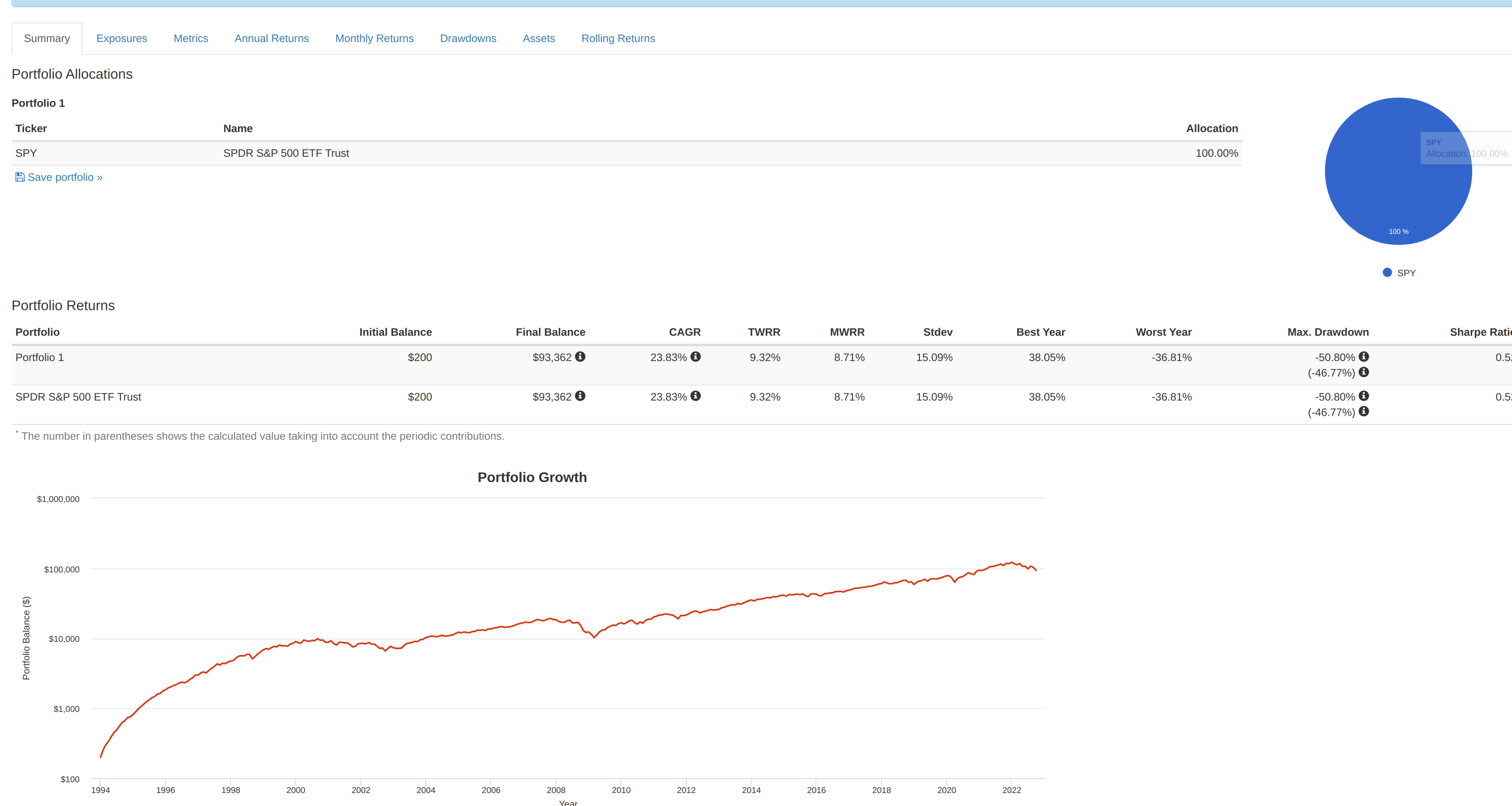Click info icon next to Portfolio 1 (-46.77%) drawdown
This screenshot has width=1512, height=806.
(1364, 372)
